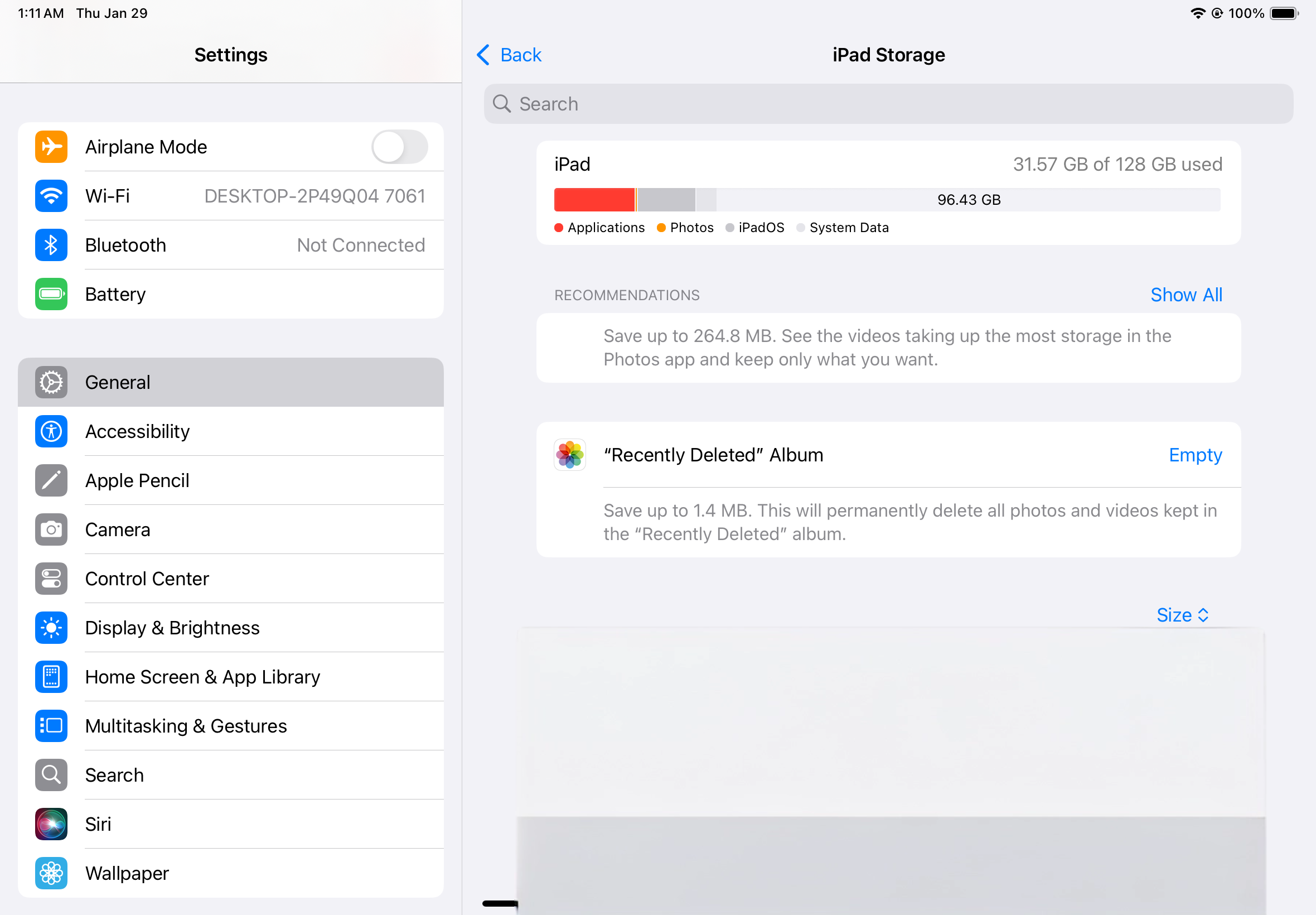Screen dimensions: 1316x915
Task: Tap the iPadOS legend label
Action: (x=761, y=228)
